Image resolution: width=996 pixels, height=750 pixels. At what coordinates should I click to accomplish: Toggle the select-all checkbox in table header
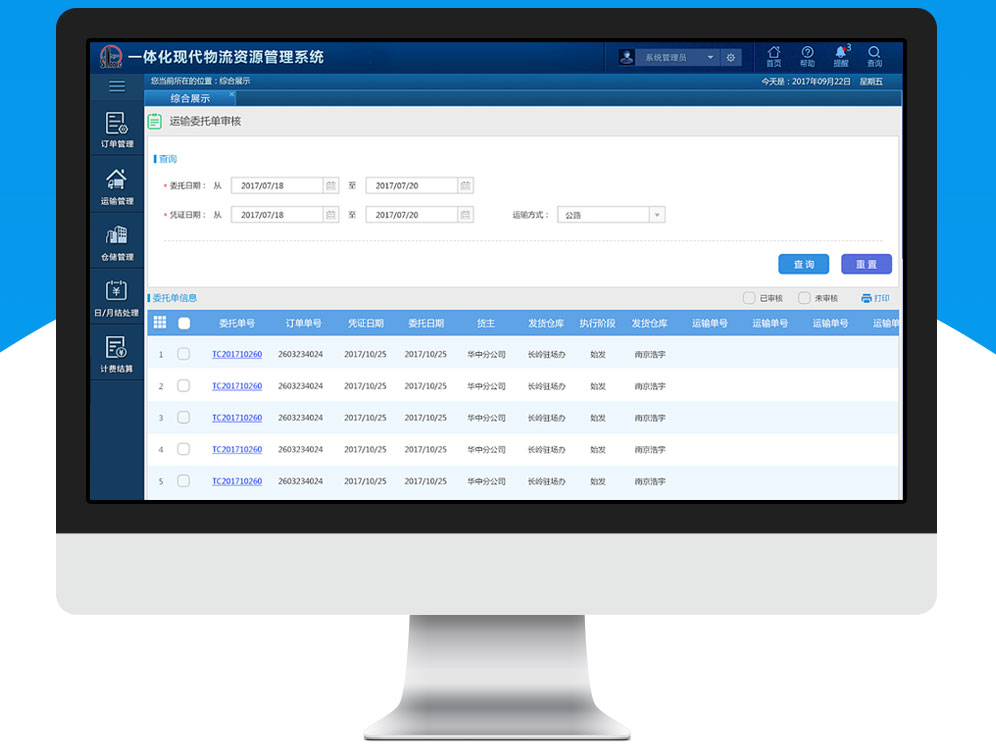(x=184, y=323)
